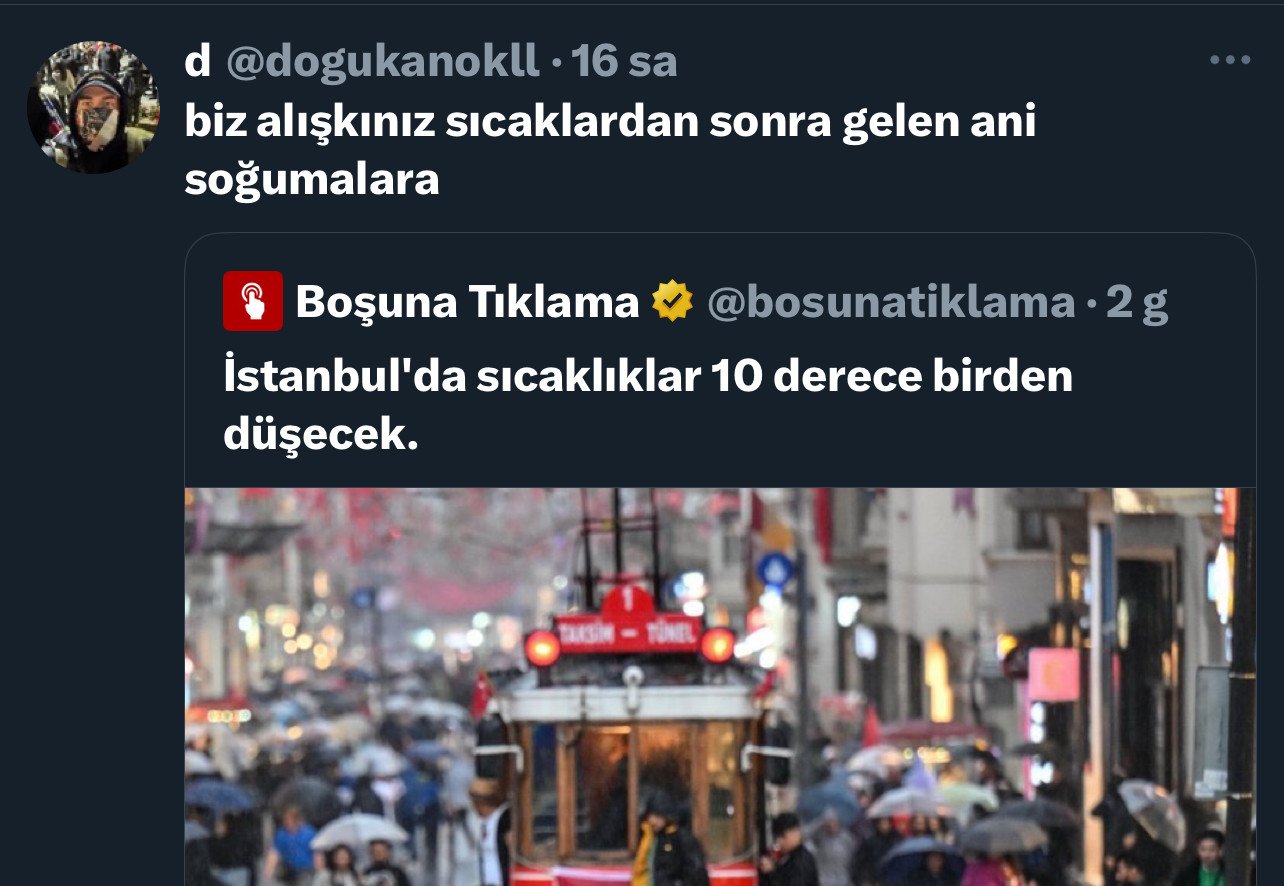Click the tram's left red headlight
Image resolution: width=1284 pixels, height=886 pixels.
coord(542,647)
